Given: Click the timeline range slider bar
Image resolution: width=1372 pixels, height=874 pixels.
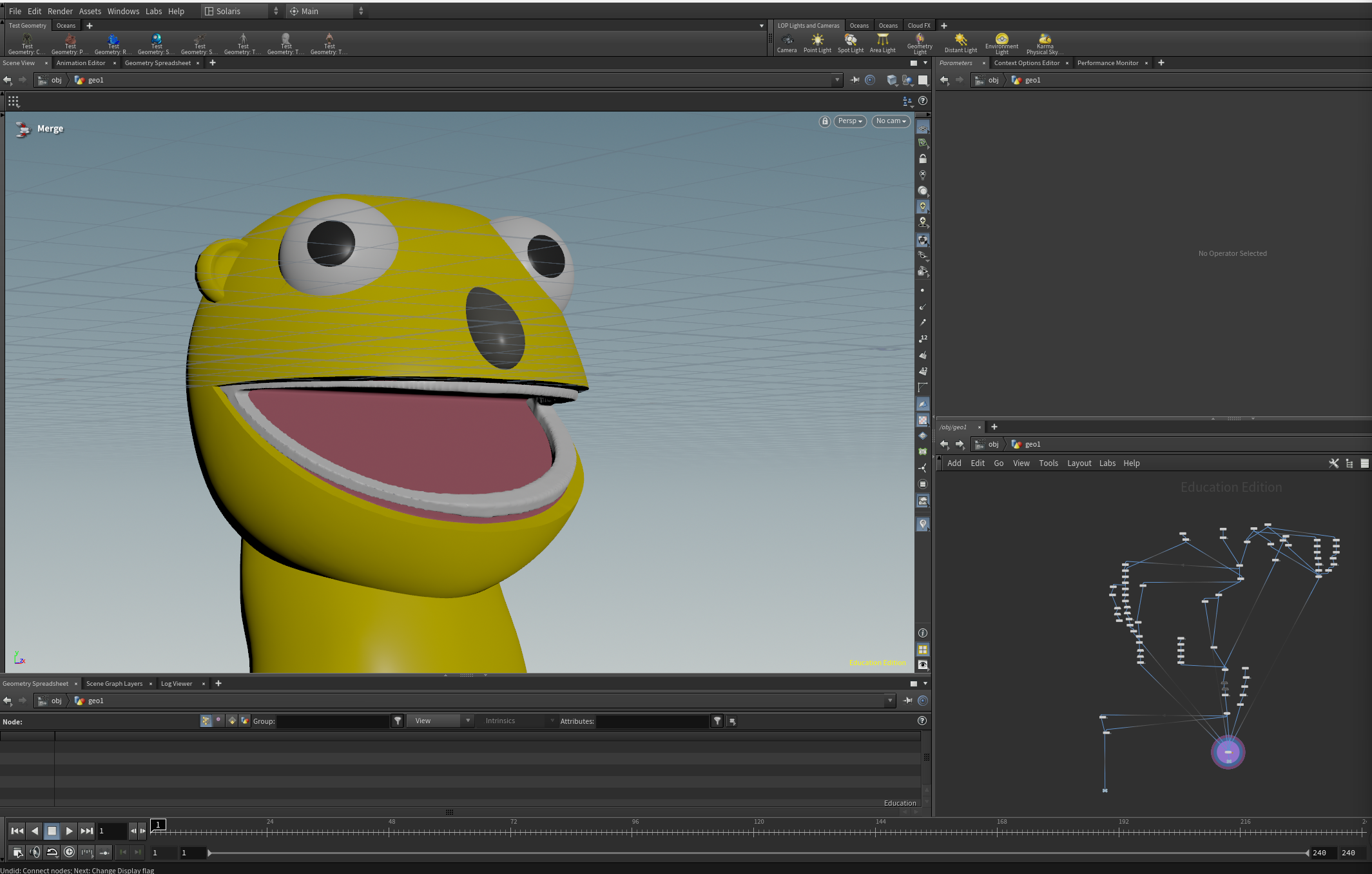Looking at the screenshot, I should (758, 853).
